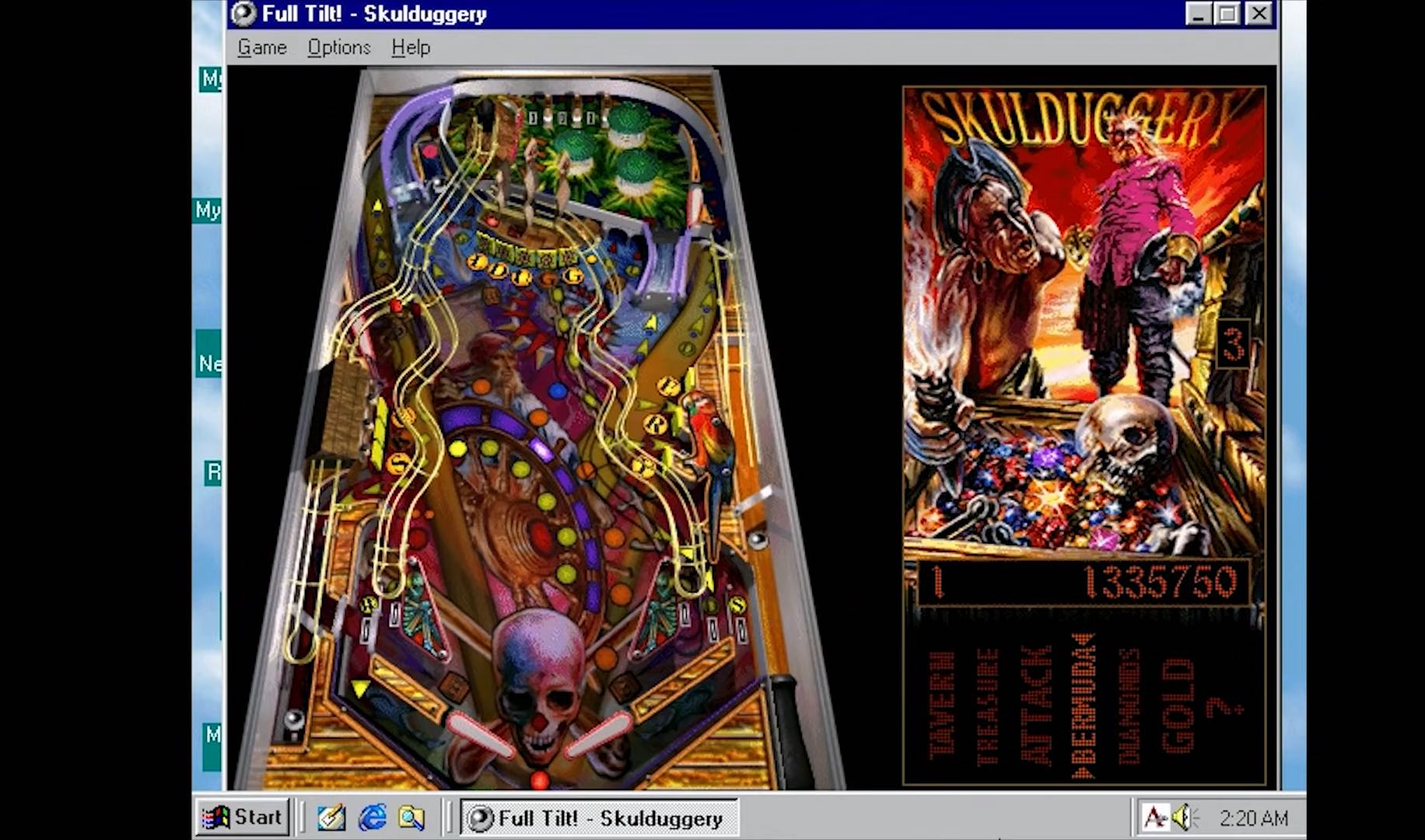
Task: Click the TAVERN mode label
Action: [942, 705]
